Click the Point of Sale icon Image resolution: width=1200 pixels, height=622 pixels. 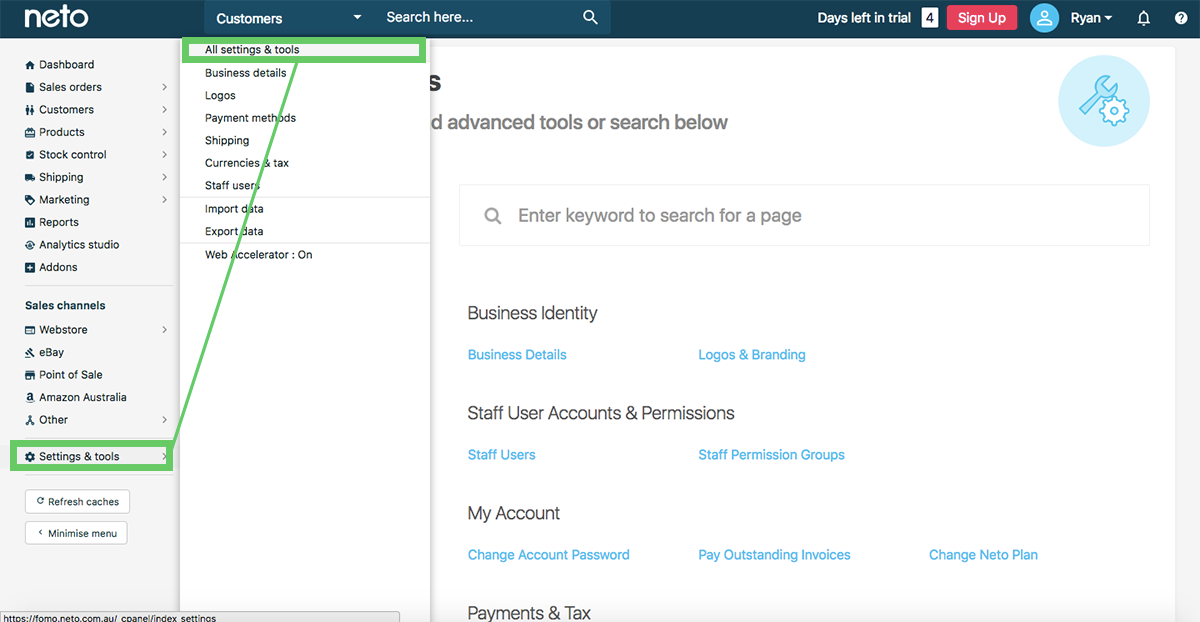coord(30,375)
